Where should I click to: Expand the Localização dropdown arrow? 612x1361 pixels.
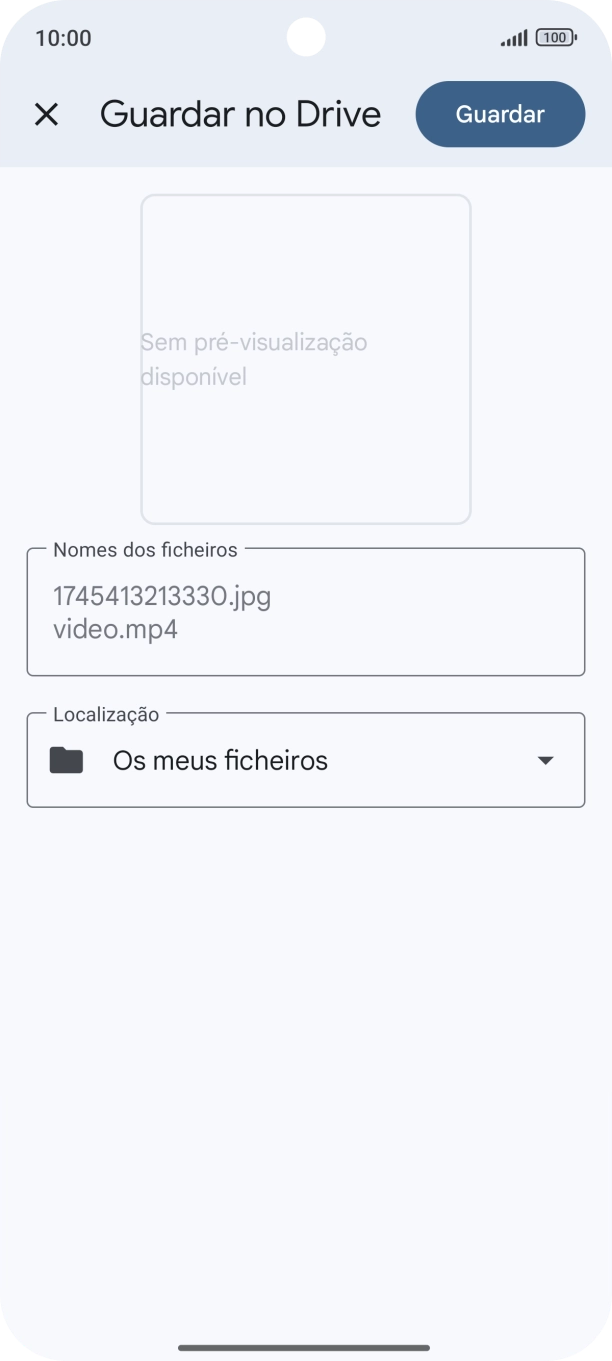pyautogui.click(x=545, y=761)
